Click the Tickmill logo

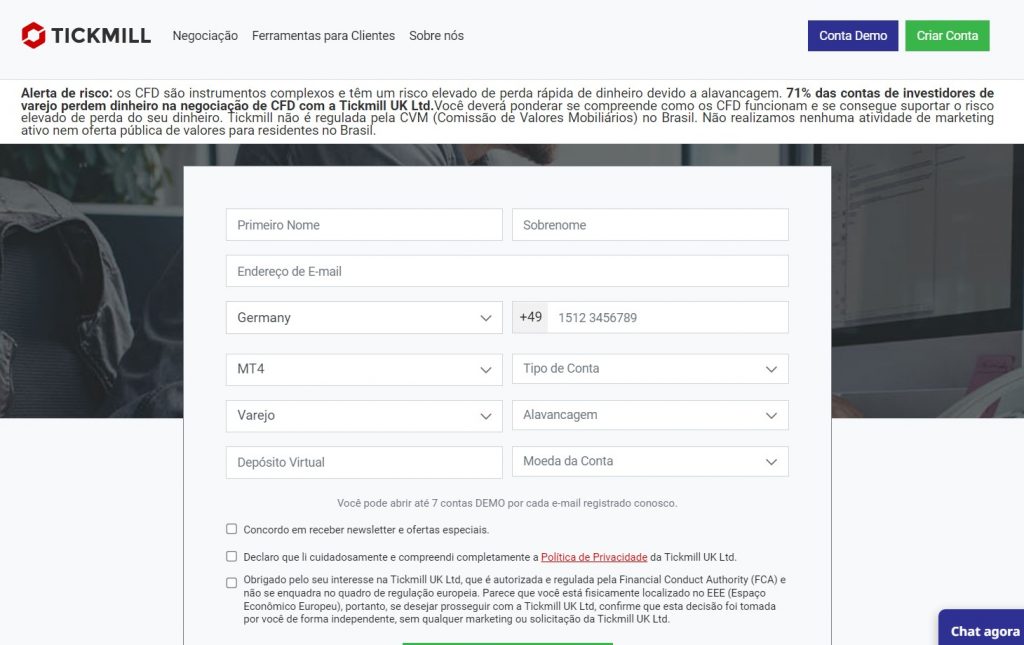tap(86, 35)
